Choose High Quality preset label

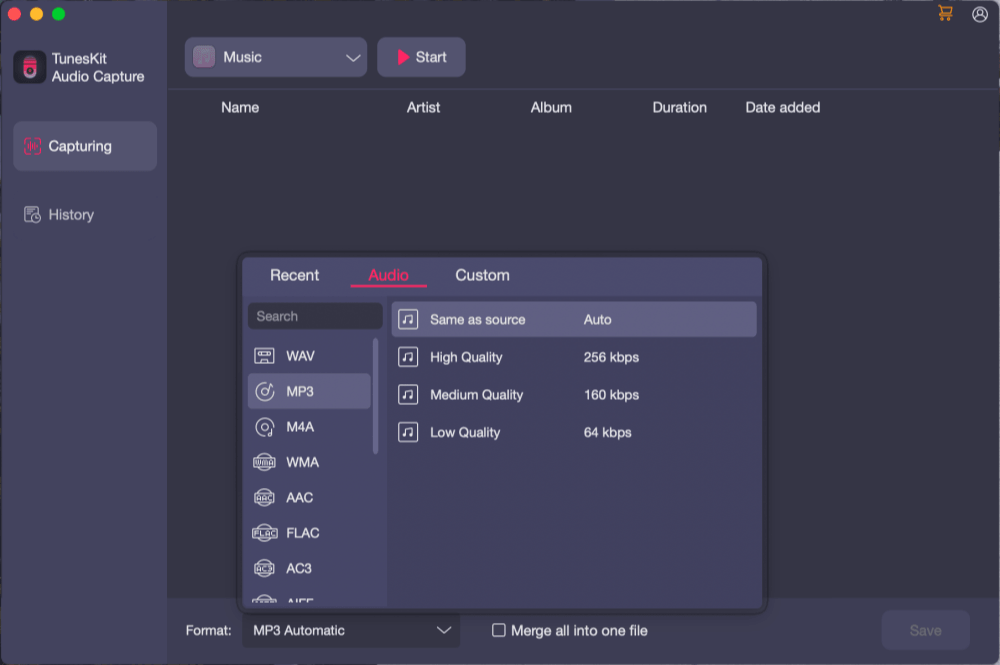tap(466, 357)
